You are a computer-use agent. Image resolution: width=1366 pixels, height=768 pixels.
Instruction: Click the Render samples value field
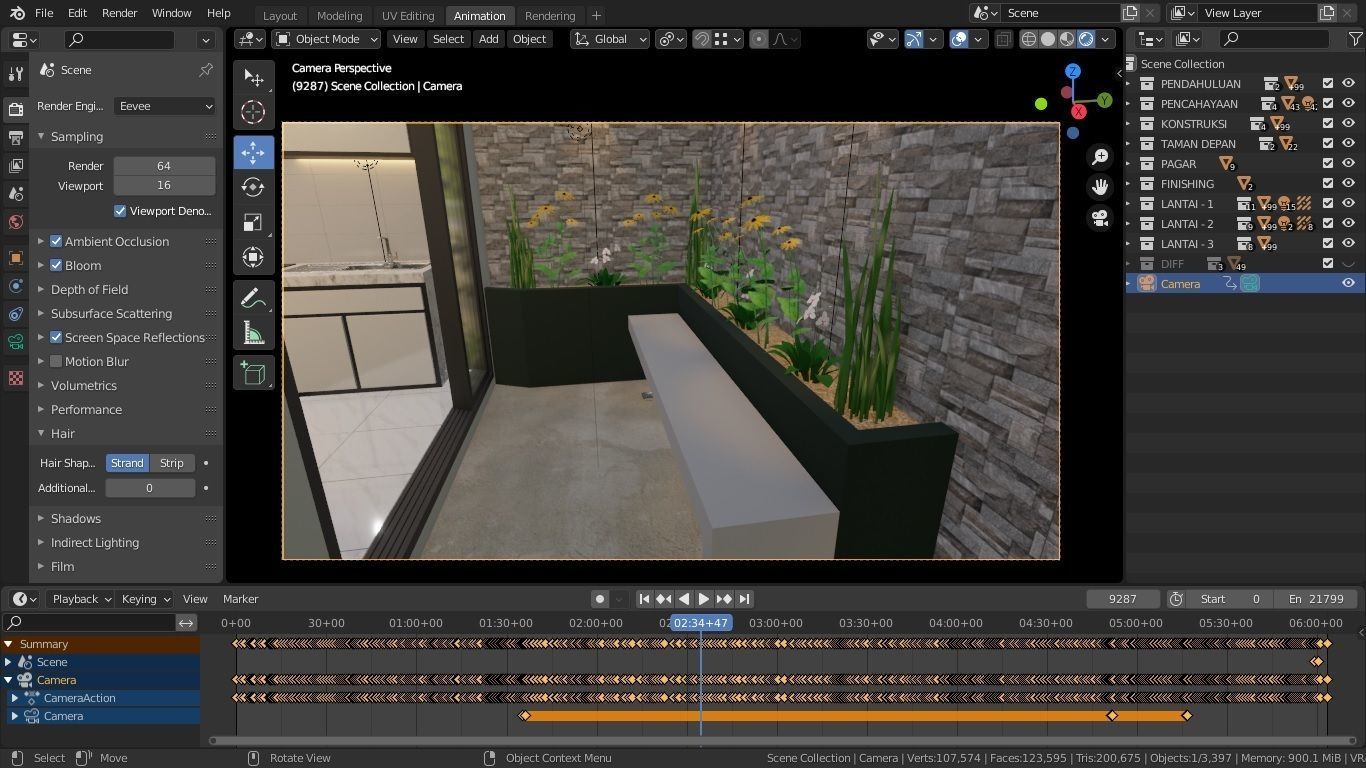164,166
